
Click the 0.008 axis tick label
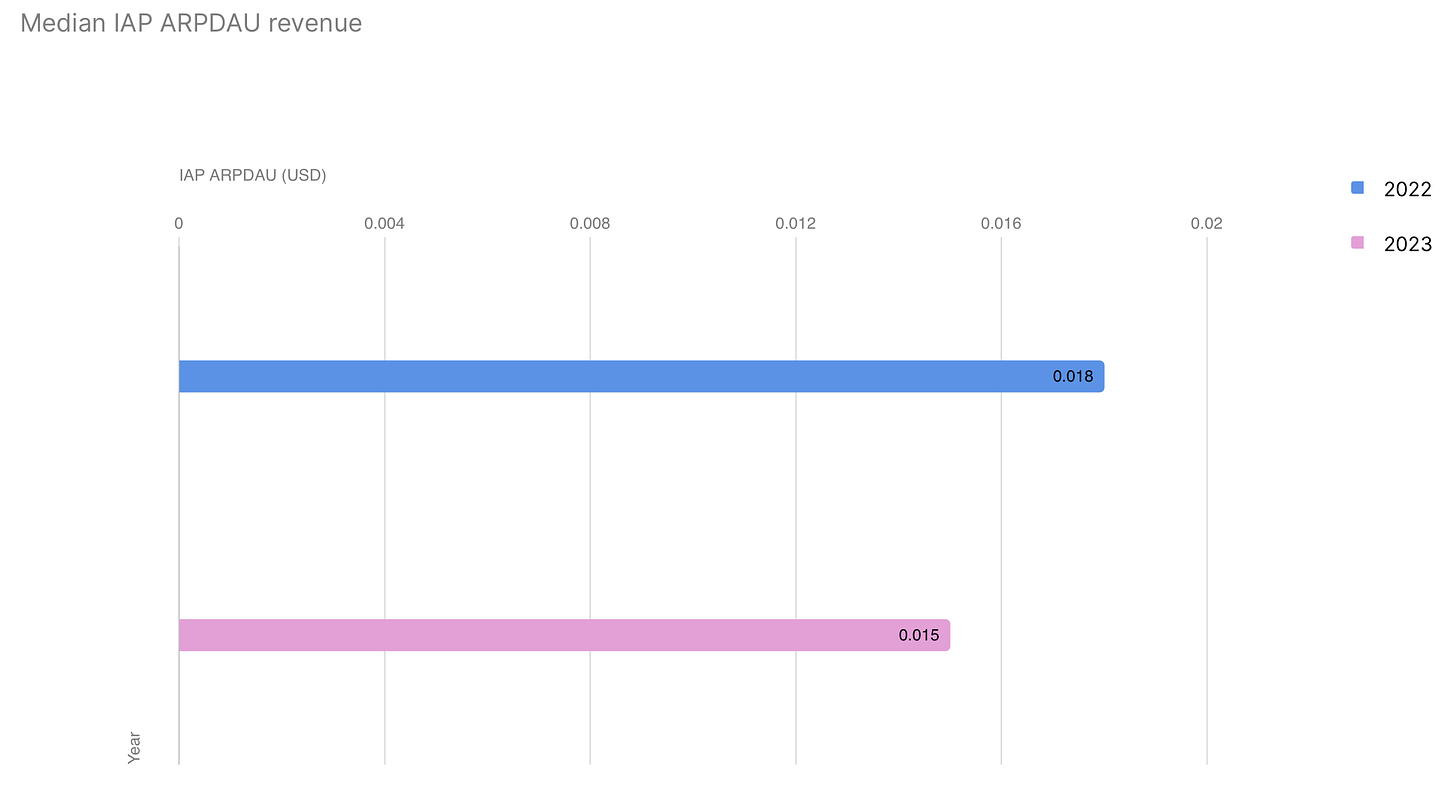coord(590,224)
